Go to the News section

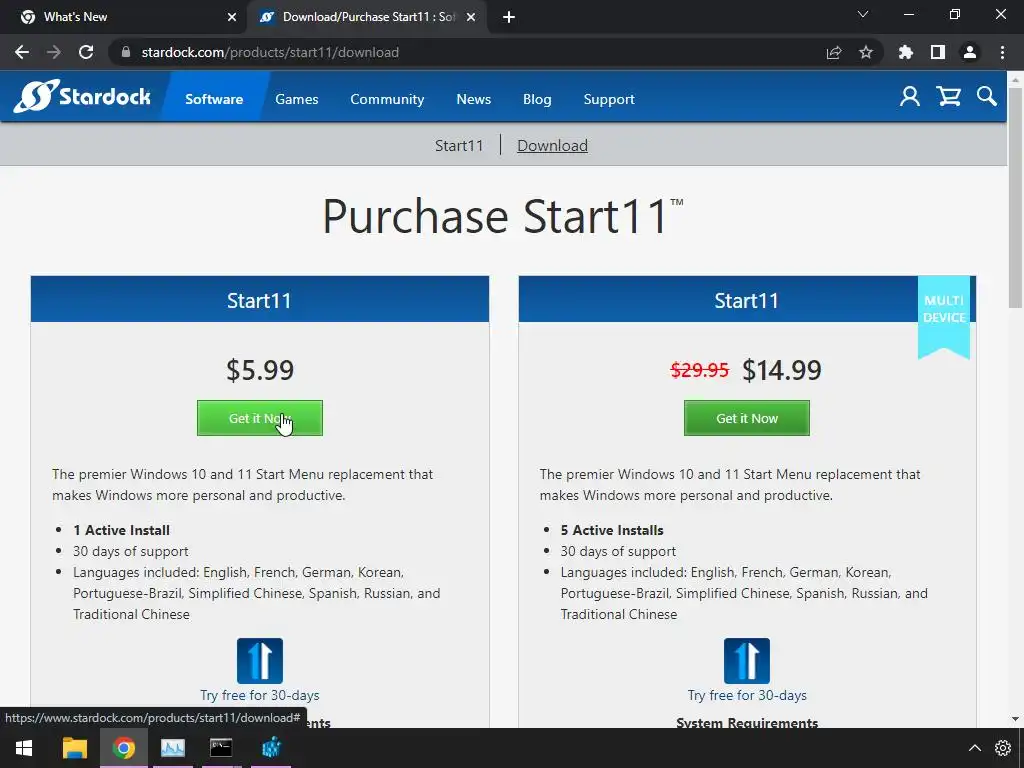tap(473, 99)
